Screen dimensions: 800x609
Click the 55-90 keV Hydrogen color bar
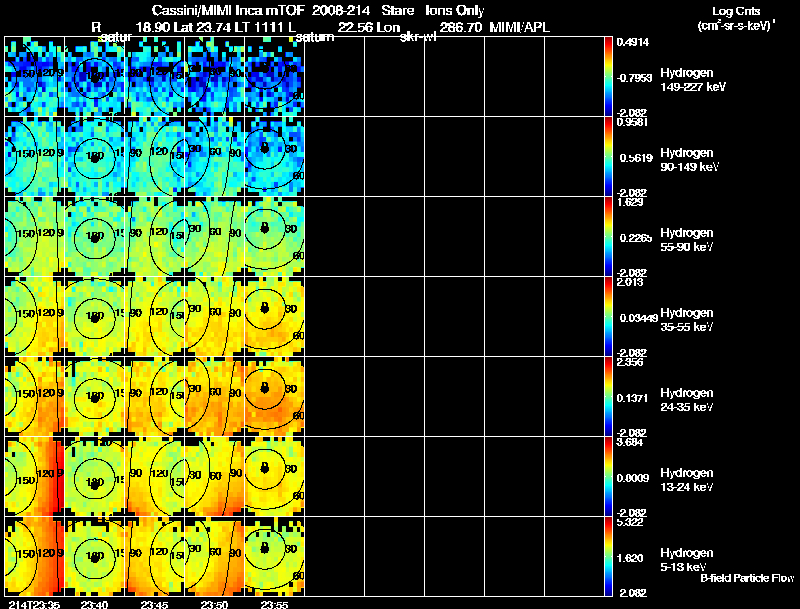pyautogui.click(x=609, y=237)
